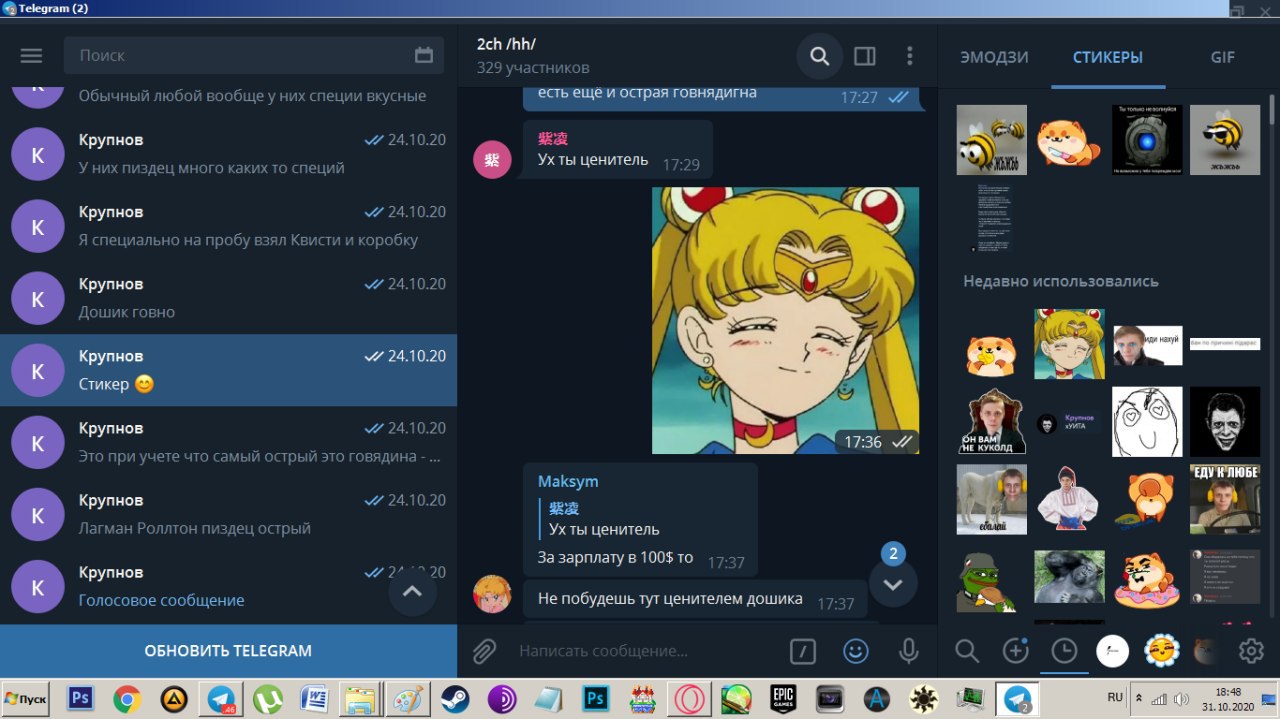Toggle the right info sidebar panel
The image size is (1280, 719).
pyautogui.click(x=865, y=56)
